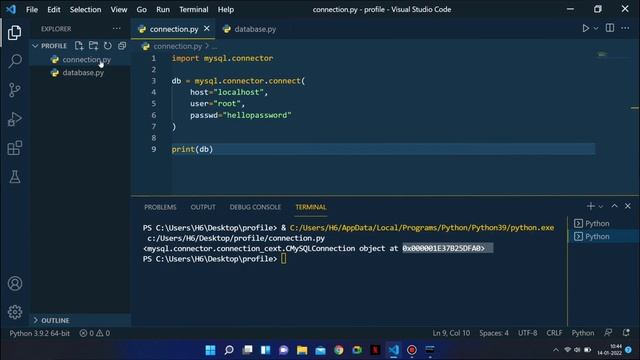Open the Testing flask view
The image size is (640, 360).
(x=15, y=177)
